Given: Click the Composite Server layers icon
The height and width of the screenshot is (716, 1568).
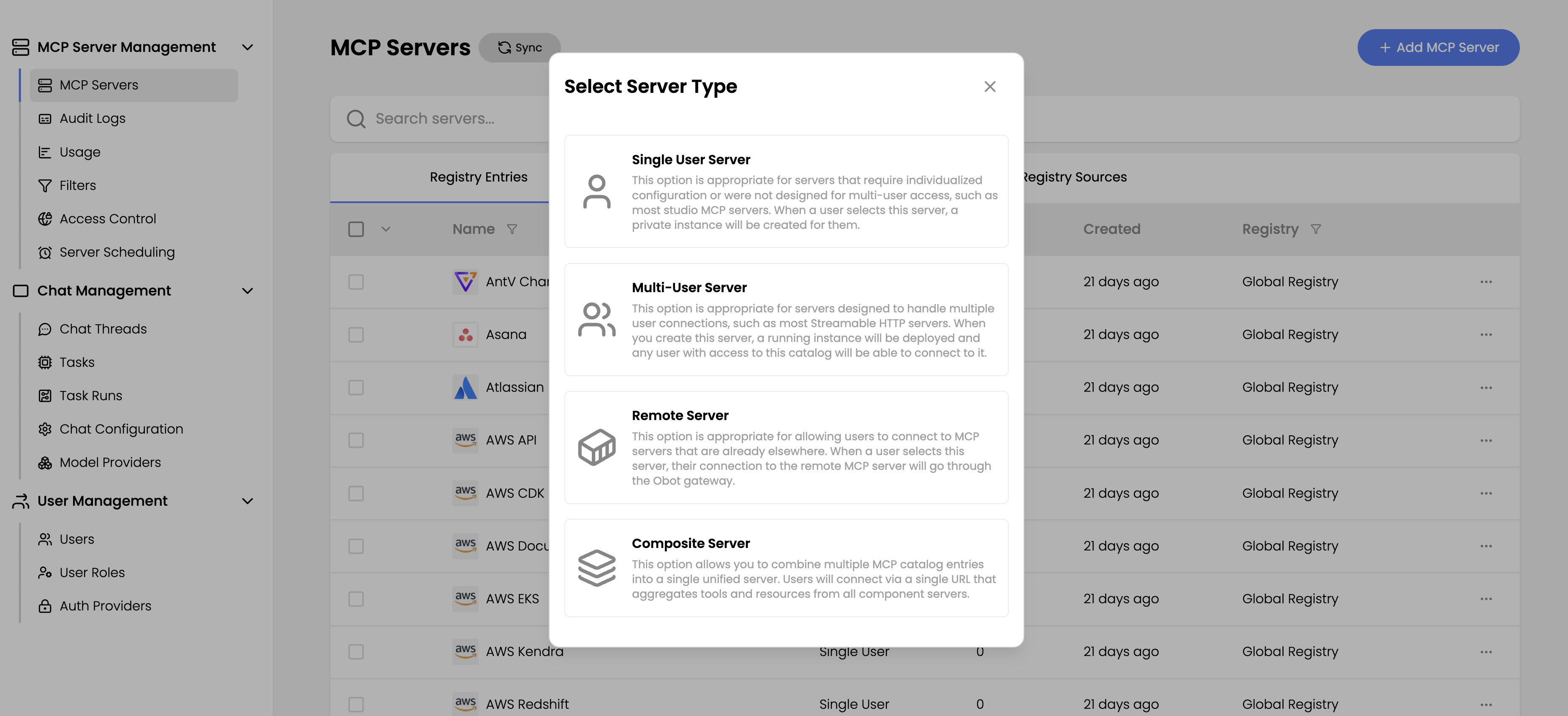Looking at the screenshot, I should pos(596,568).
